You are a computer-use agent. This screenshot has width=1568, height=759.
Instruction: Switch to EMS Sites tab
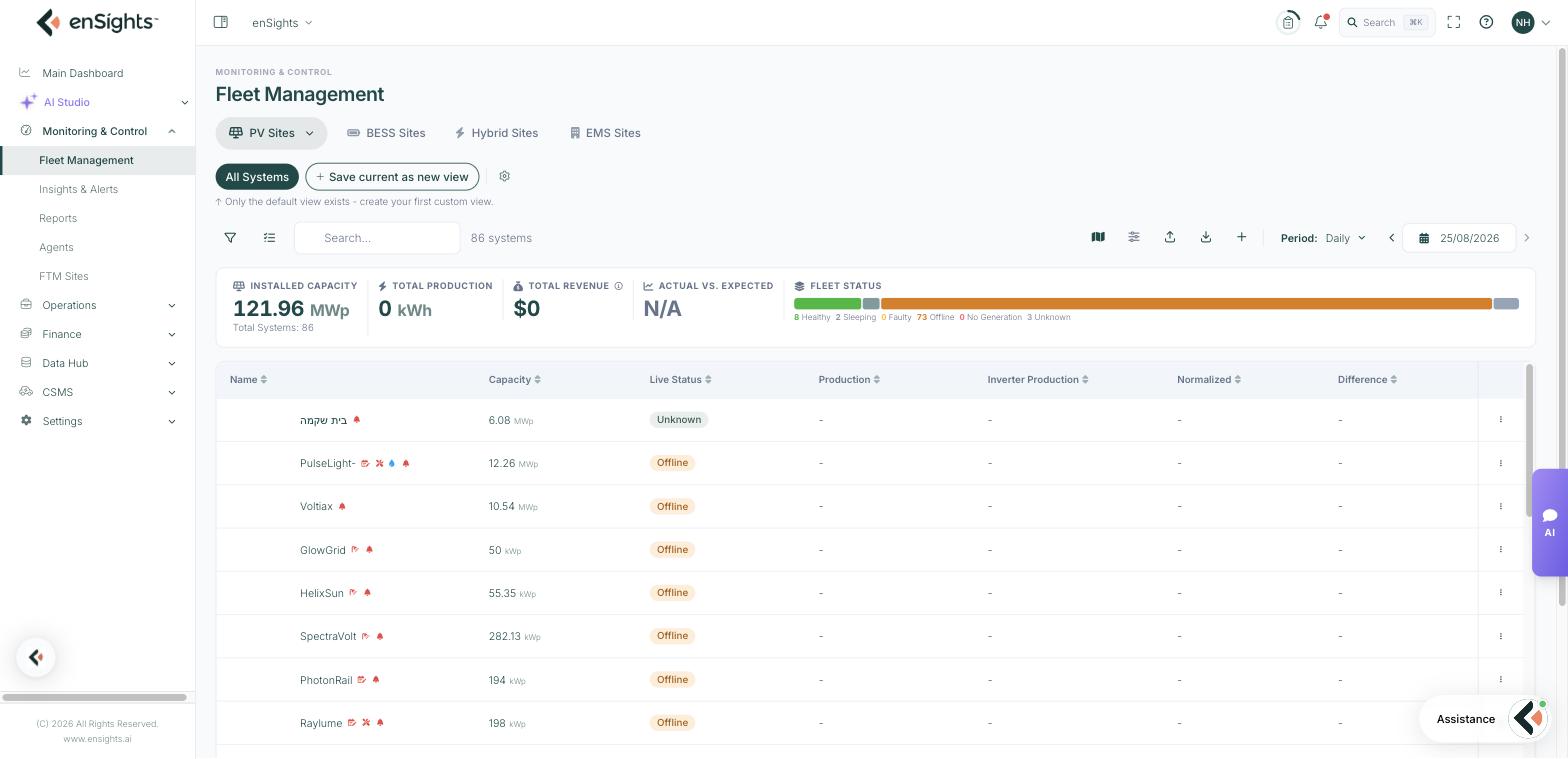pyautogui.click(x=605, y=133)
